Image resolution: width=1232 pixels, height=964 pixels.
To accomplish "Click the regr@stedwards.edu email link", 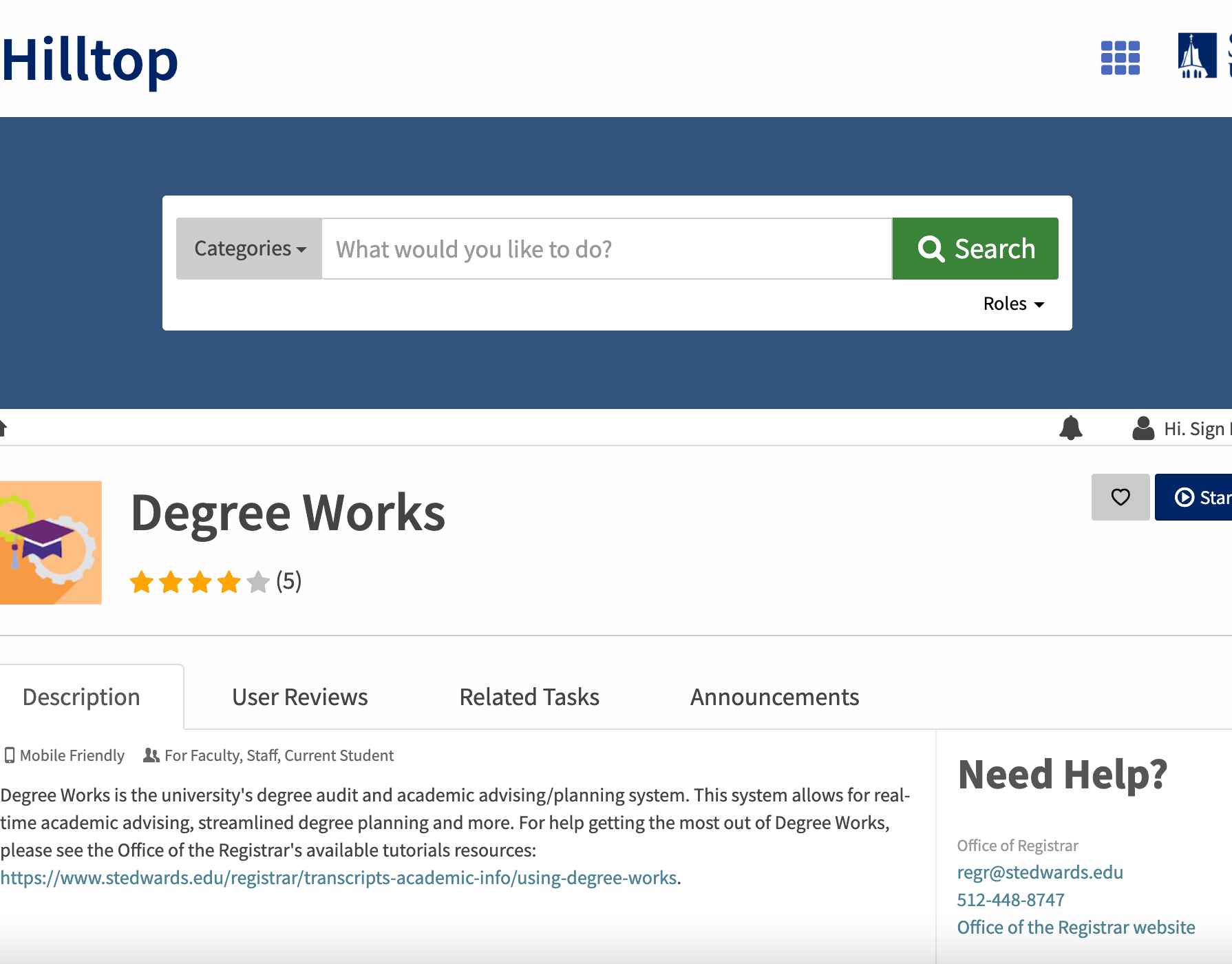I will tap(1040, 872).
